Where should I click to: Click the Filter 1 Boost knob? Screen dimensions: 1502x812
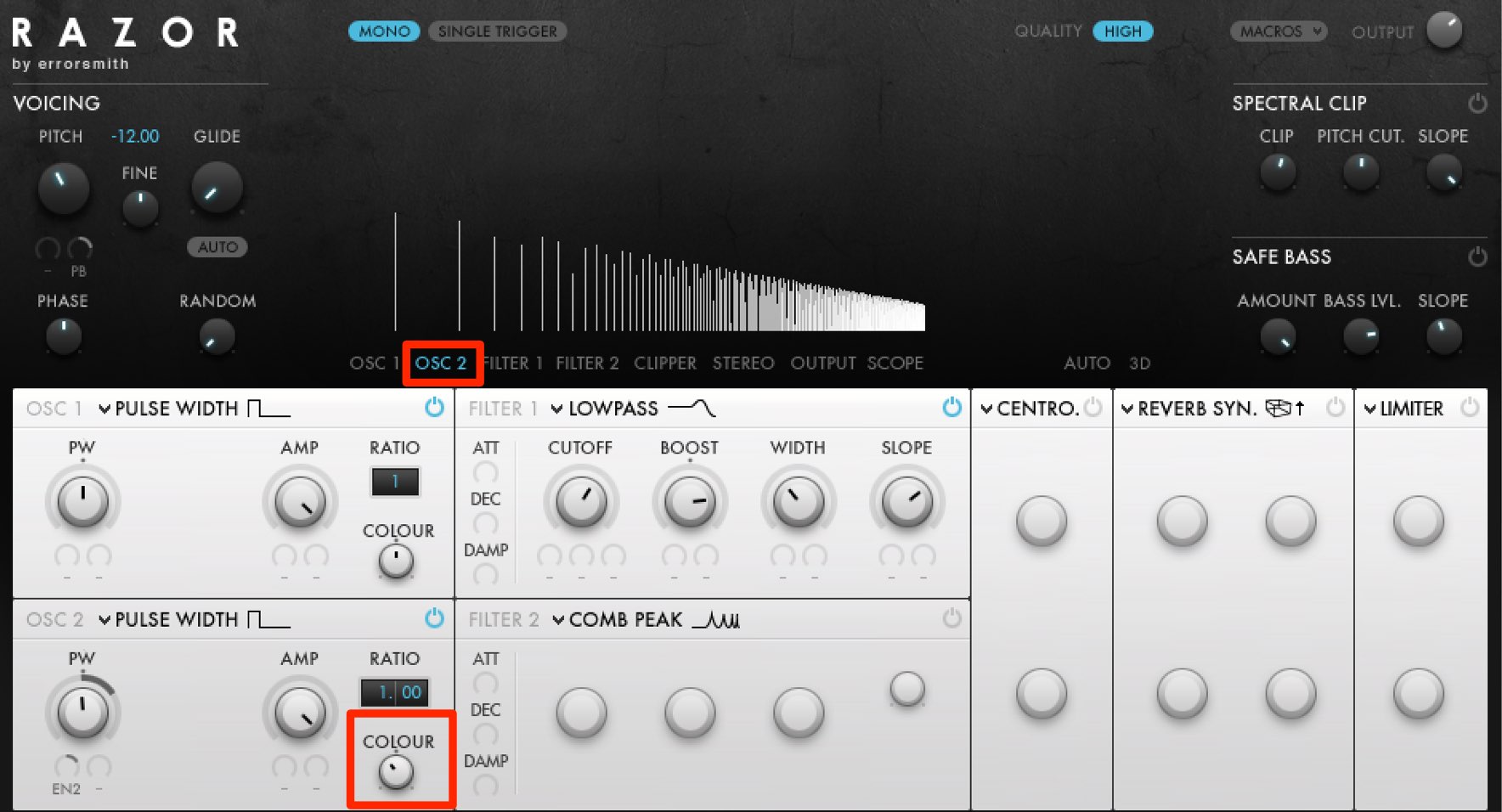coord(690,501)
